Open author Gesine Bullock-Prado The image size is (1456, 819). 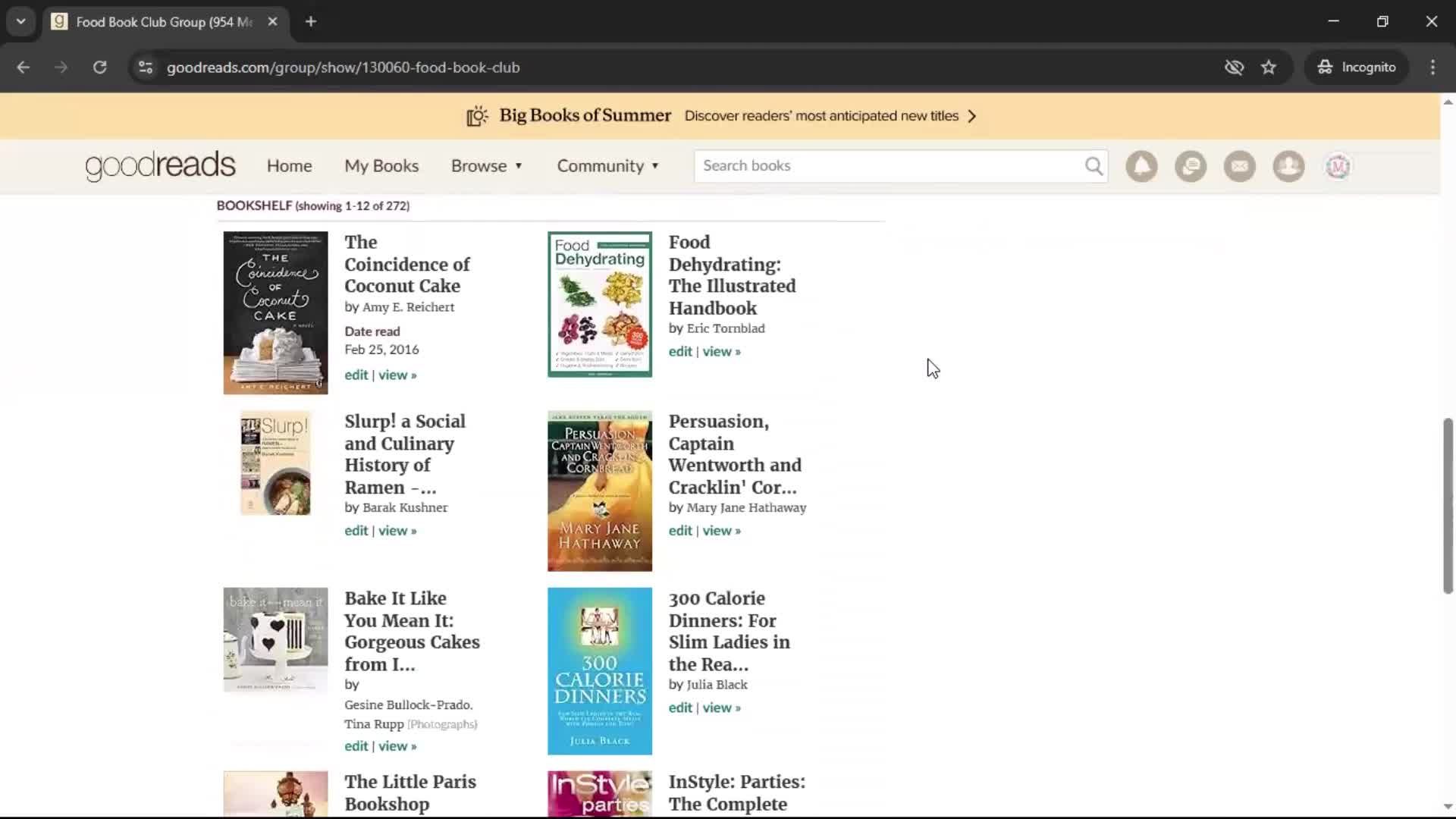(x=408, y=705)
